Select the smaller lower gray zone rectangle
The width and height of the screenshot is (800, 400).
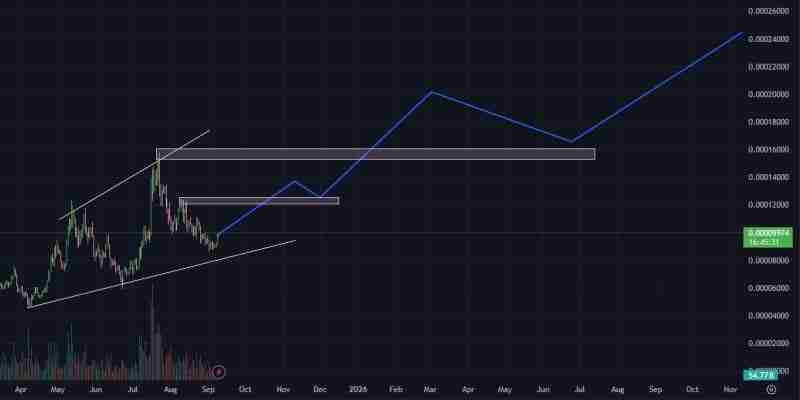click(x=259, y=201)
